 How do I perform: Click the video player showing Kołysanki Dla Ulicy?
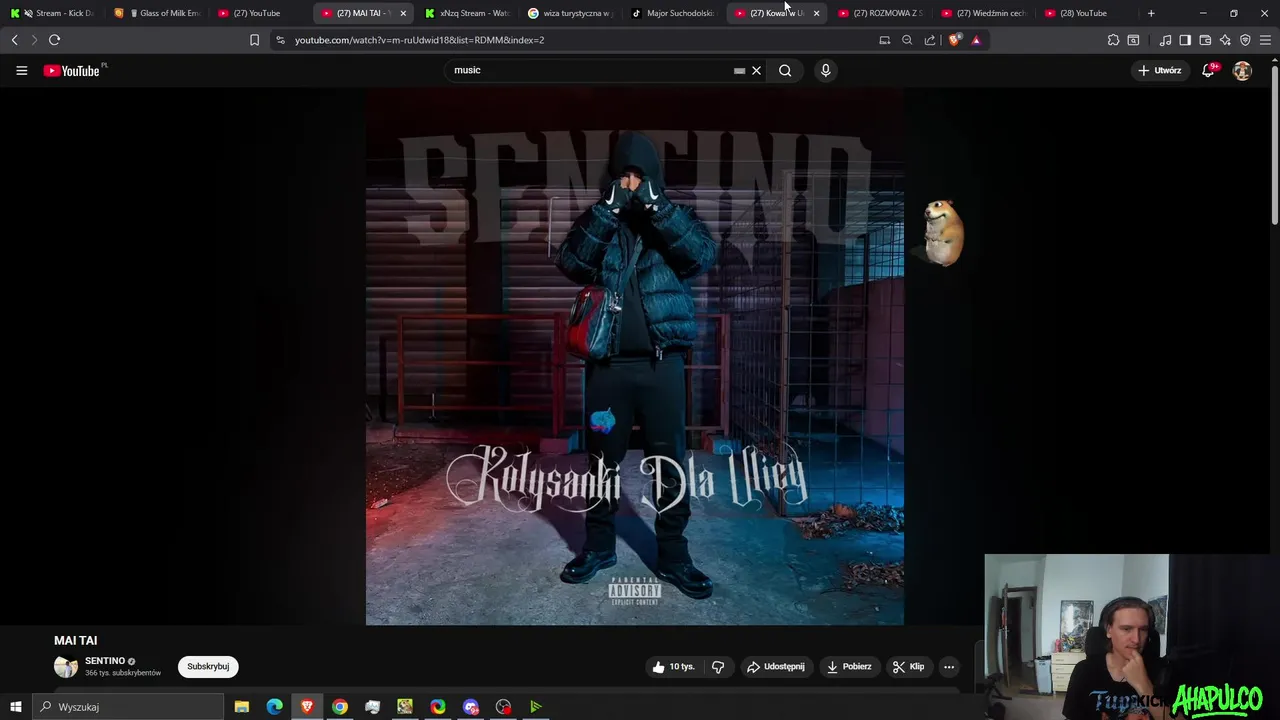point(635,357)
